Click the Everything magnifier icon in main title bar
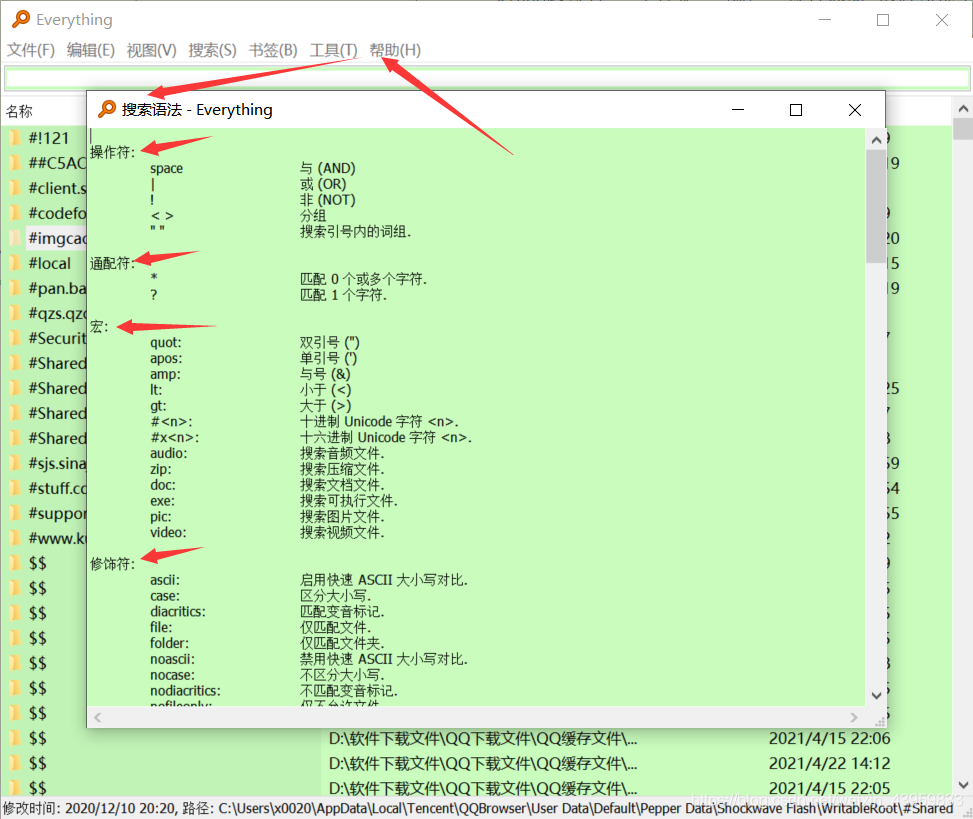 (21, 19)
